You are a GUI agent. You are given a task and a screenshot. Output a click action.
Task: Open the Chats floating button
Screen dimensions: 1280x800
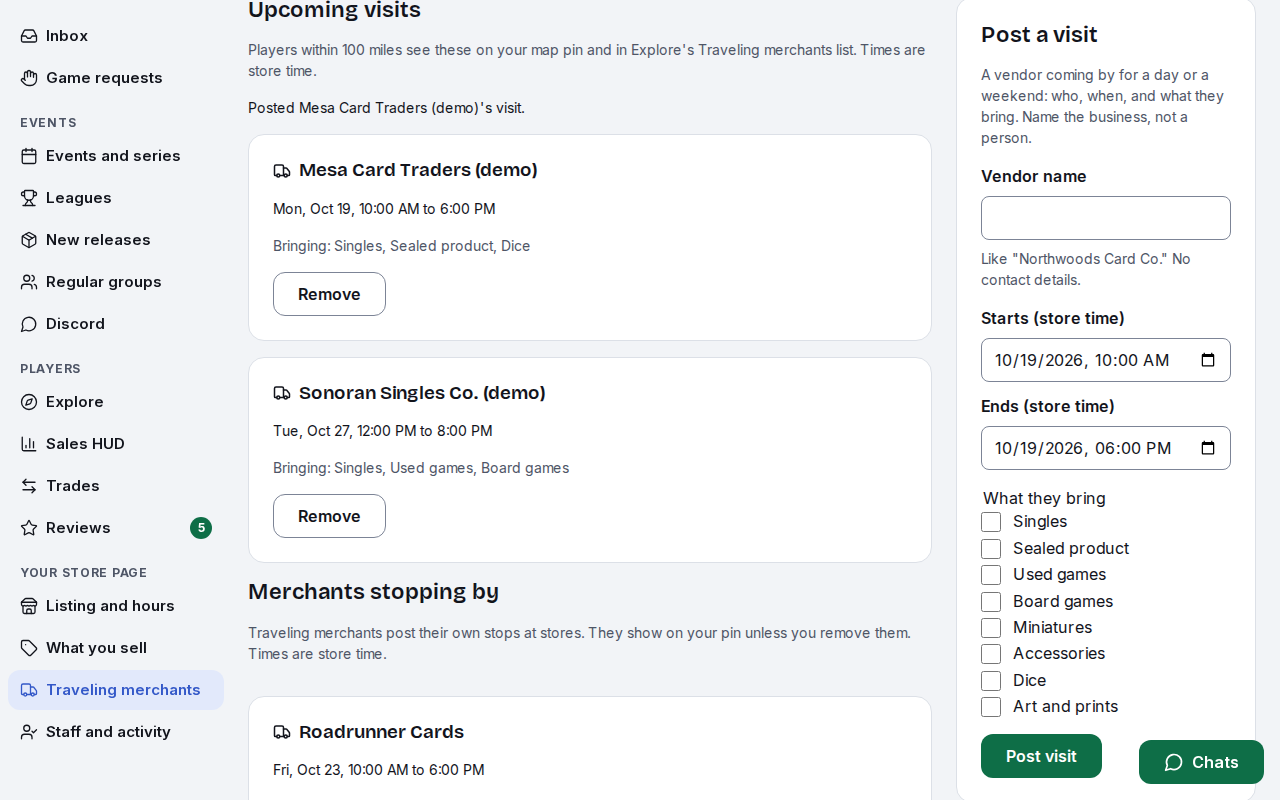point(1201,762)
